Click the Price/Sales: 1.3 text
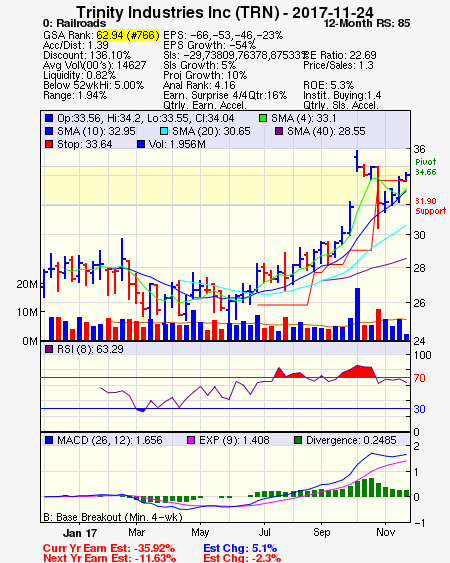The width and height of the screenshot is (450, 563). coord(338,65)
